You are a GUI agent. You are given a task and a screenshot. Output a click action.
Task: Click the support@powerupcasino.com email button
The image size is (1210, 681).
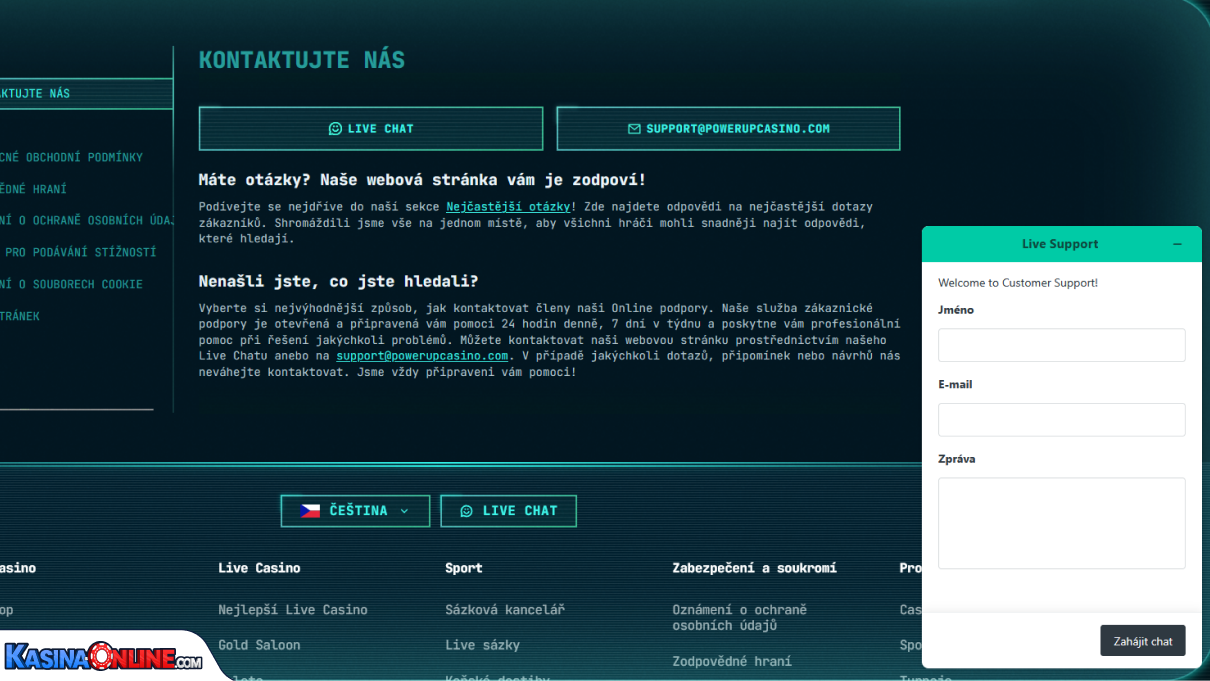[x=728, y=129]
